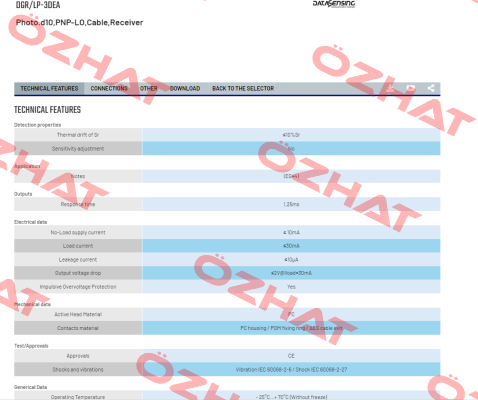Select the Output voltage drop row
The height and width of the screenshot is (400, 478).
[x=227, y=273]
